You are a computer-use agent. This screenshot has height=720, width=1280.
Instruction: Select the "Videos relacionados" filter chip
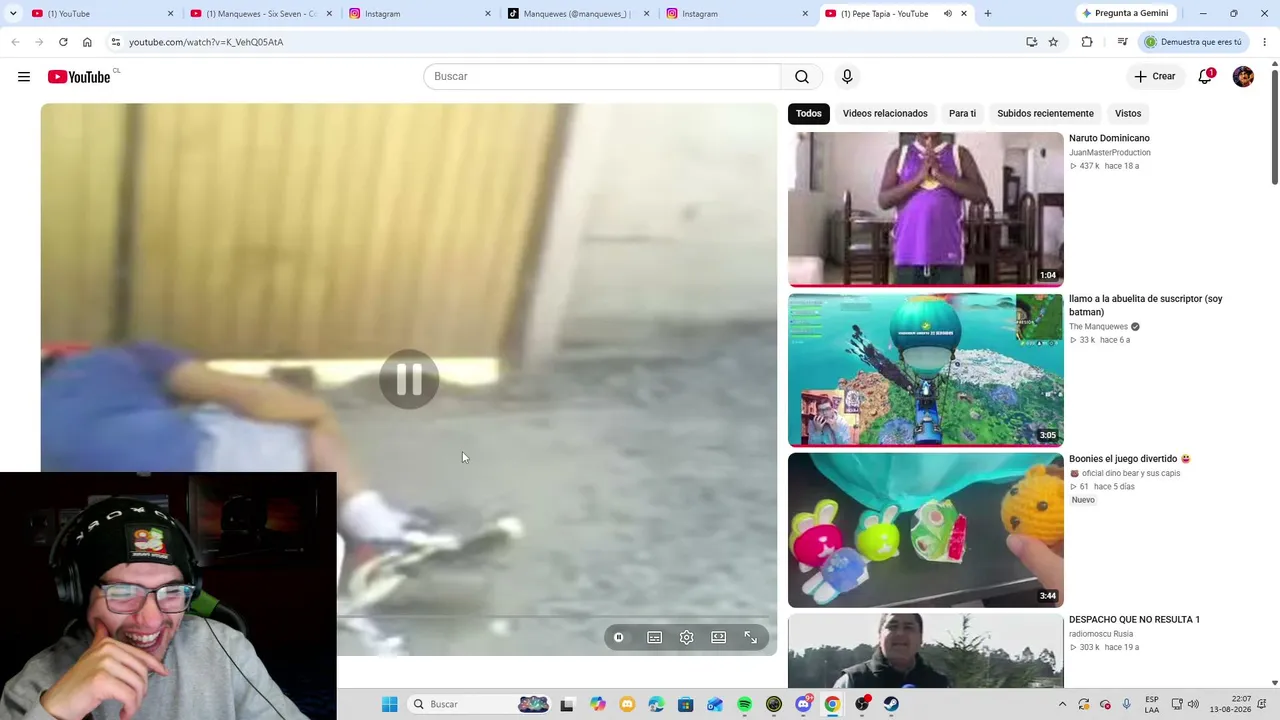(885, 114)
